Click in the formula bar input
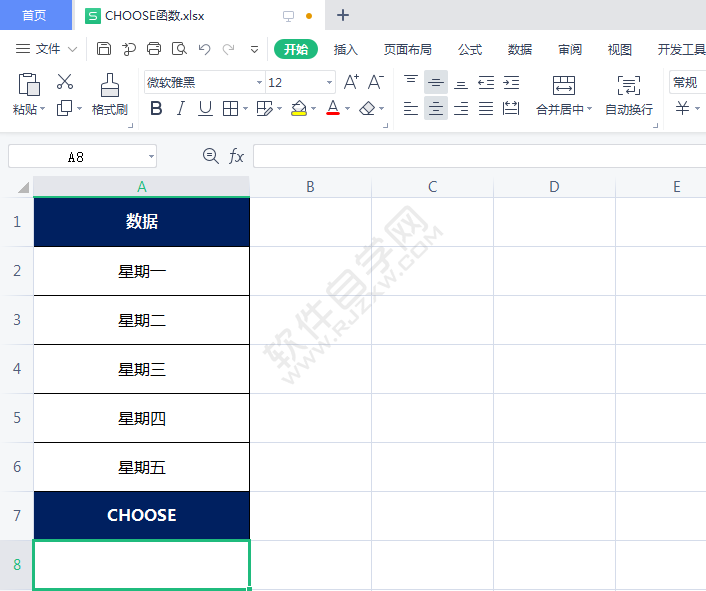The image size is (706, 591). (480, 156)
